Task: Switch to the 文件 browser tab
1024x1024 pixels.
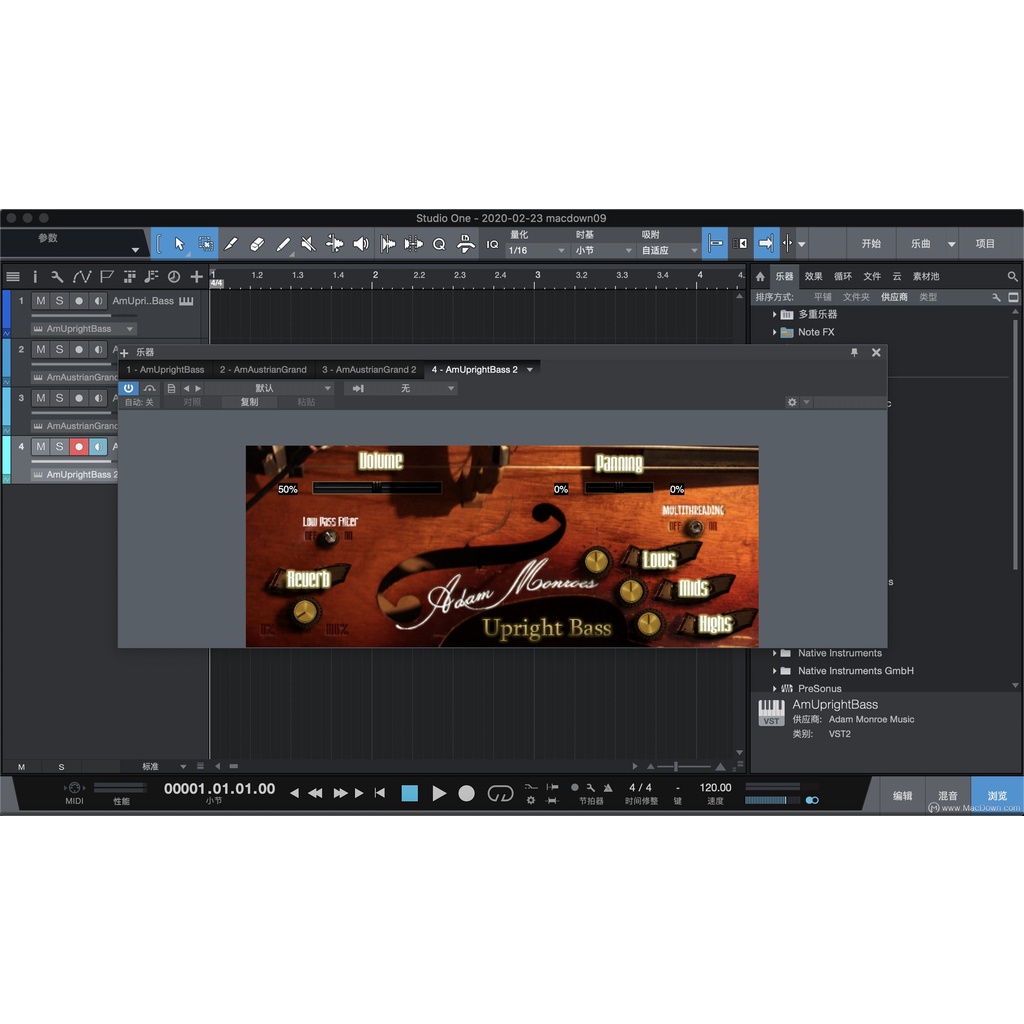Action: [x=872, y=277]
